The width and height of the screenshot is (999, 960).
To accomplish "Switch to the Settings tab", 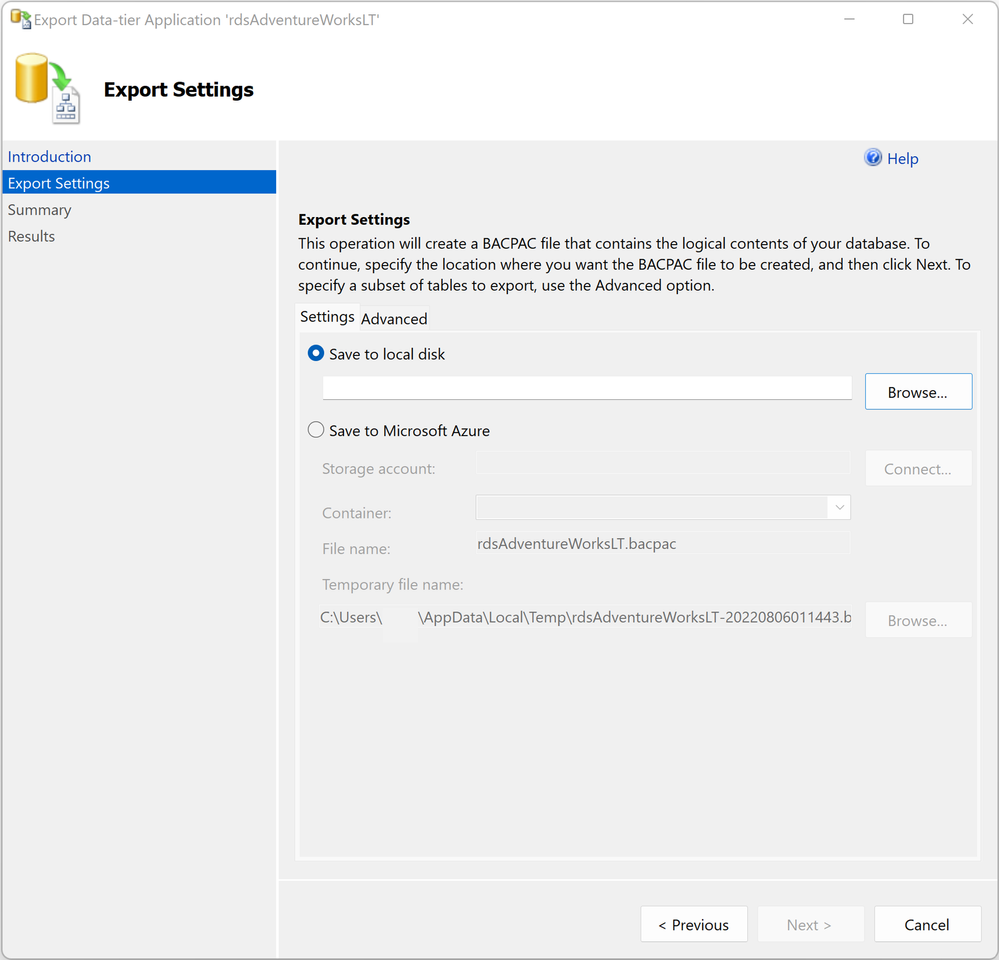I will 327,317.
